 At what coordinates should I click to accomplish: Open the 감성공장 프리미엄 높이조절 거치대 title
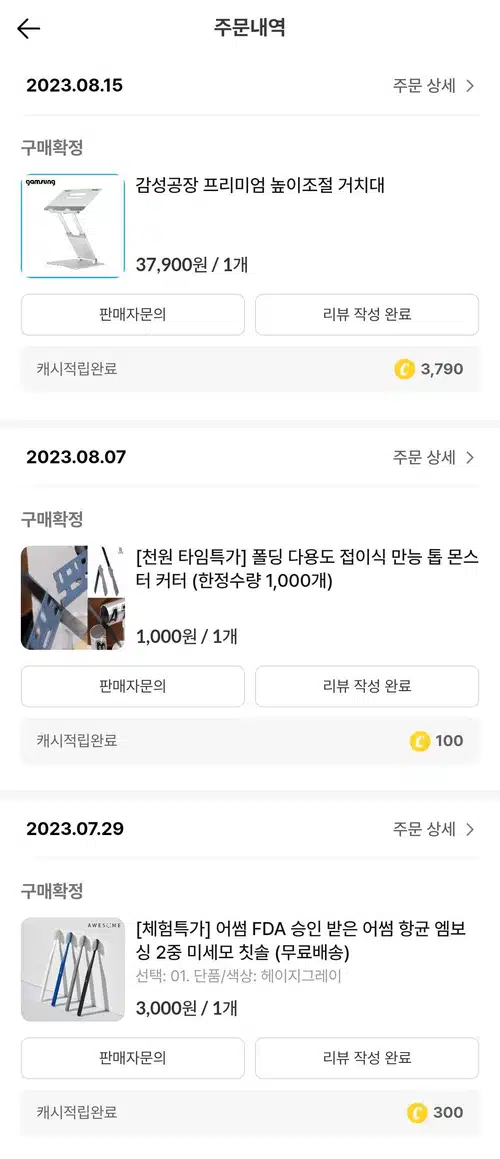click(260, 185)
